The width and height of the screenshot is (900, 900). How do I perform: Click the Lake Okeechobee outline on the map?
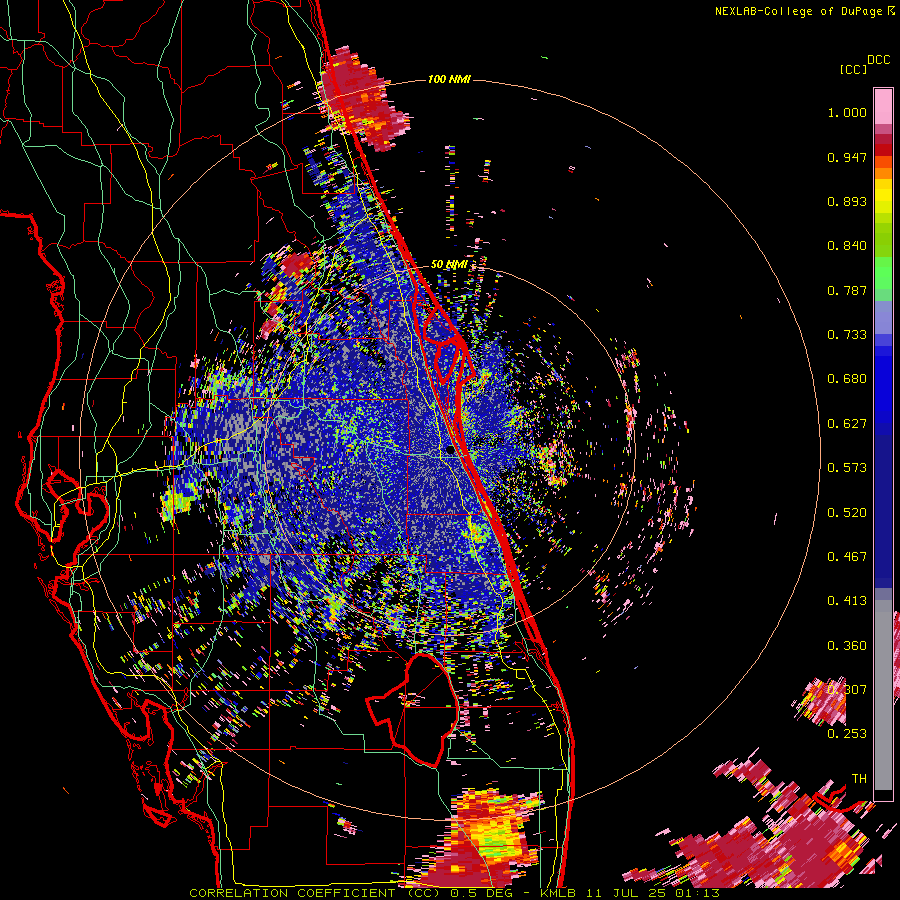[412, 709]
